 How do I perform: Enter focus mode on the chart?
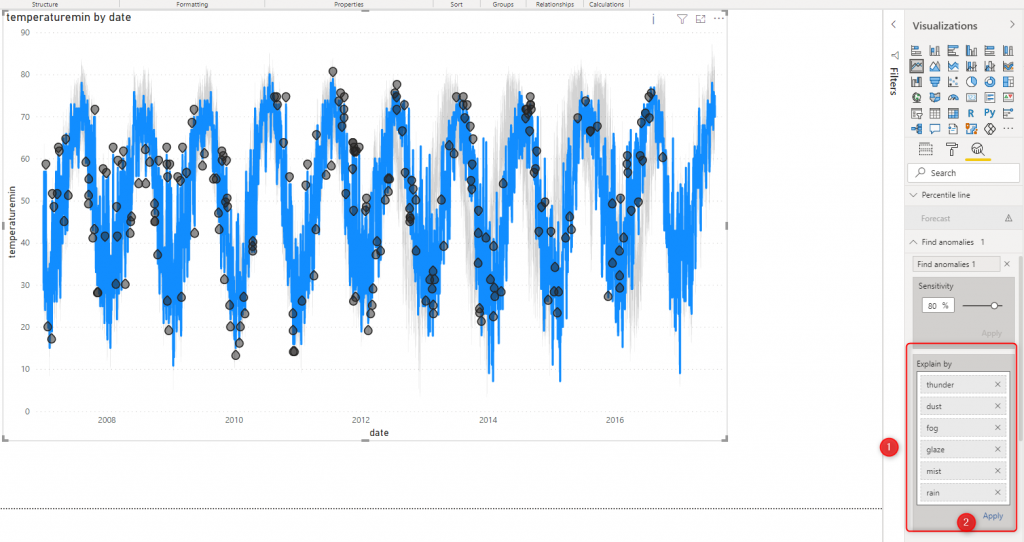[x=700, y=19]
